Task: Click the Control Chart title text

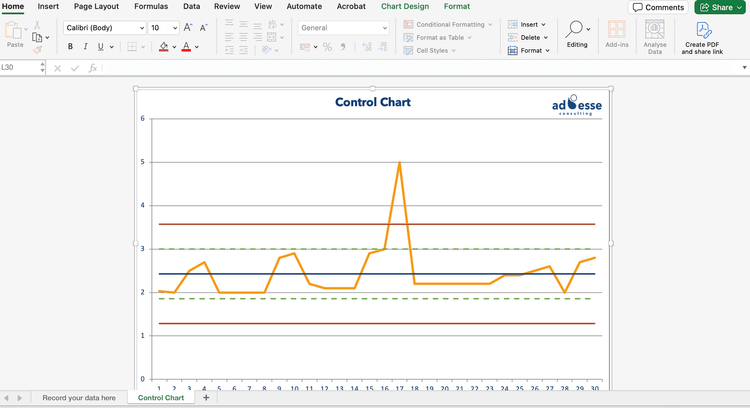Action: pyautogui.click(x=373, y=102)
